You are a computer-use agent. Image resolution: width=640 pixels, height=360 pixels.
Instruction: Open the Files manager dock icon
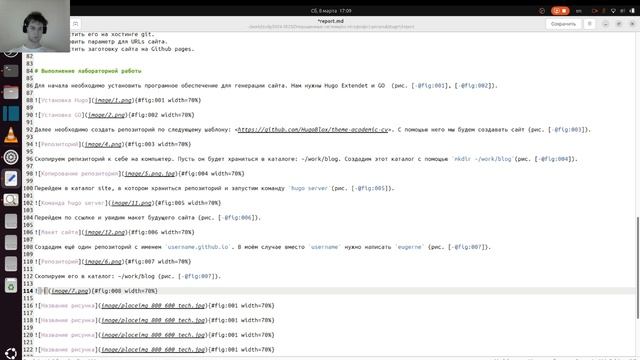(11, 92)
